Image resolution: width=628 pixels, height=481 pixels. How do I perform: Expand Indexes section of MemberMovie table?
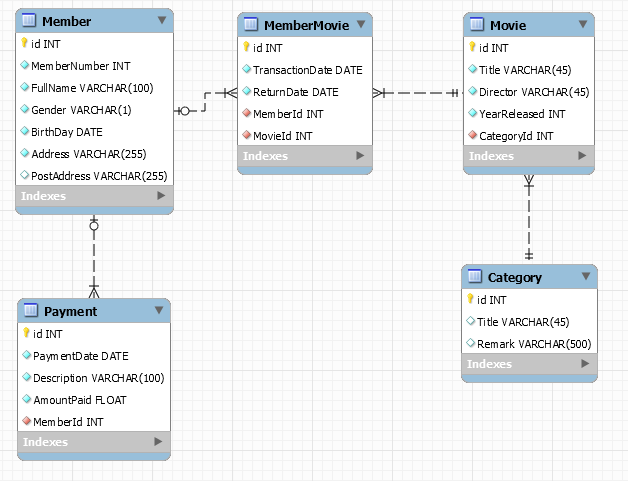[x=361, y=156]
